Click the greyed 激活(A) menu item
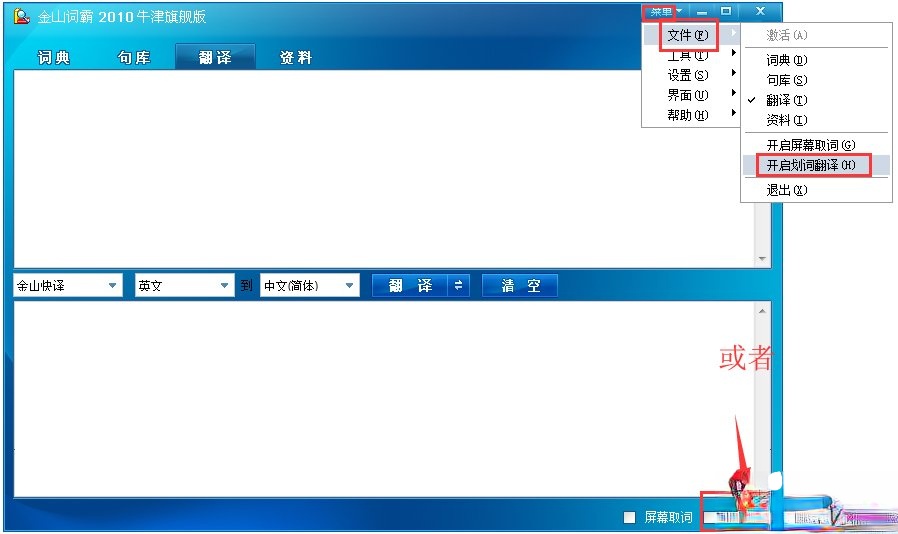 [816, 36]
